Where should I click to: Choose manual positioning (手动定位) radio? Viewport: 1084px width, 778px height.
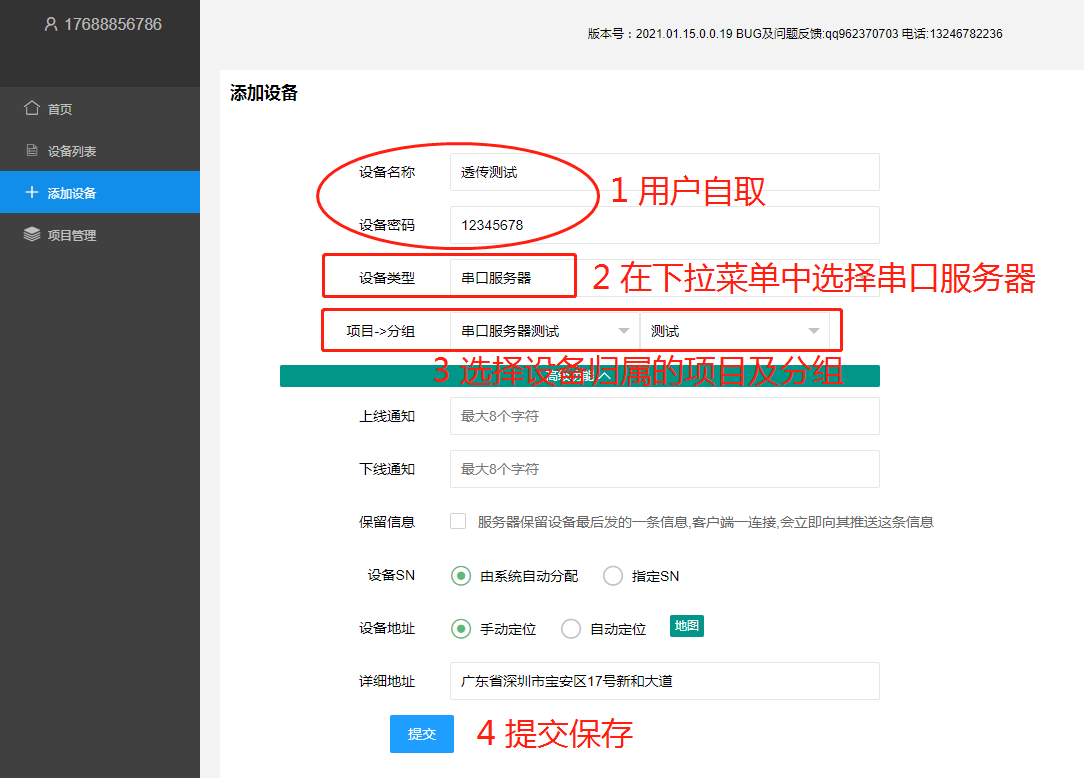461,629
